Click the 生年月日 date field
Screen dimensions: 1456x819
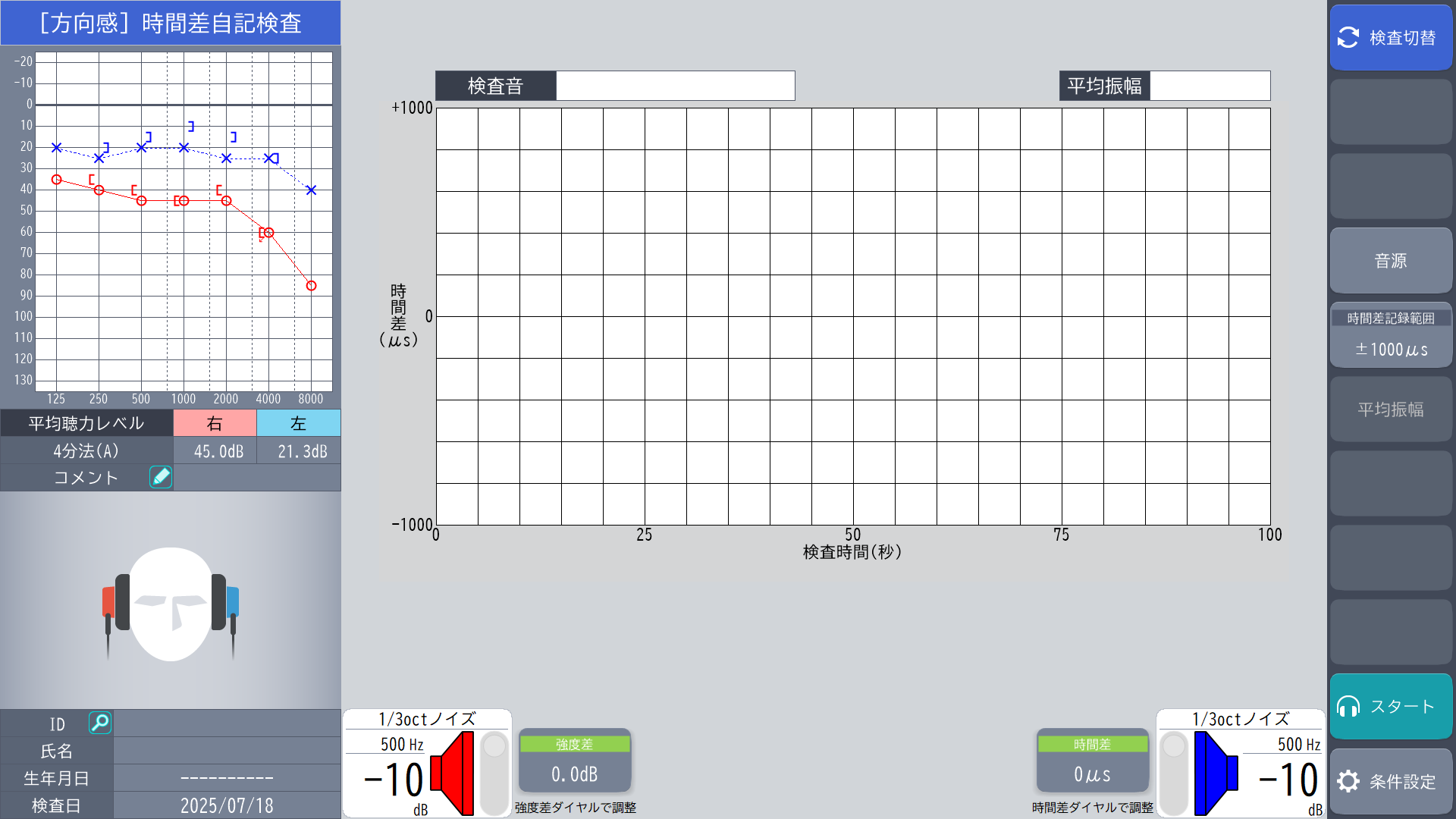click(x=227, y=778)
